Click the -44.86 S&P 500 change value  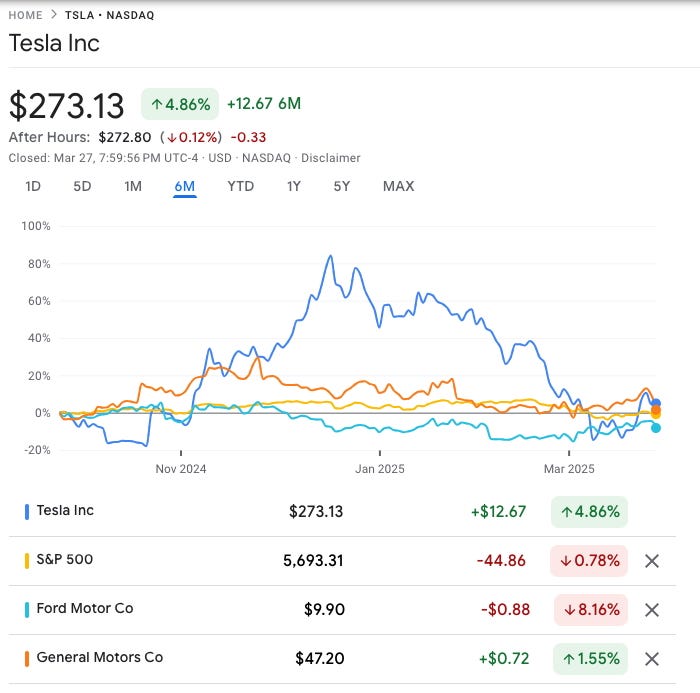click(501, 561)
